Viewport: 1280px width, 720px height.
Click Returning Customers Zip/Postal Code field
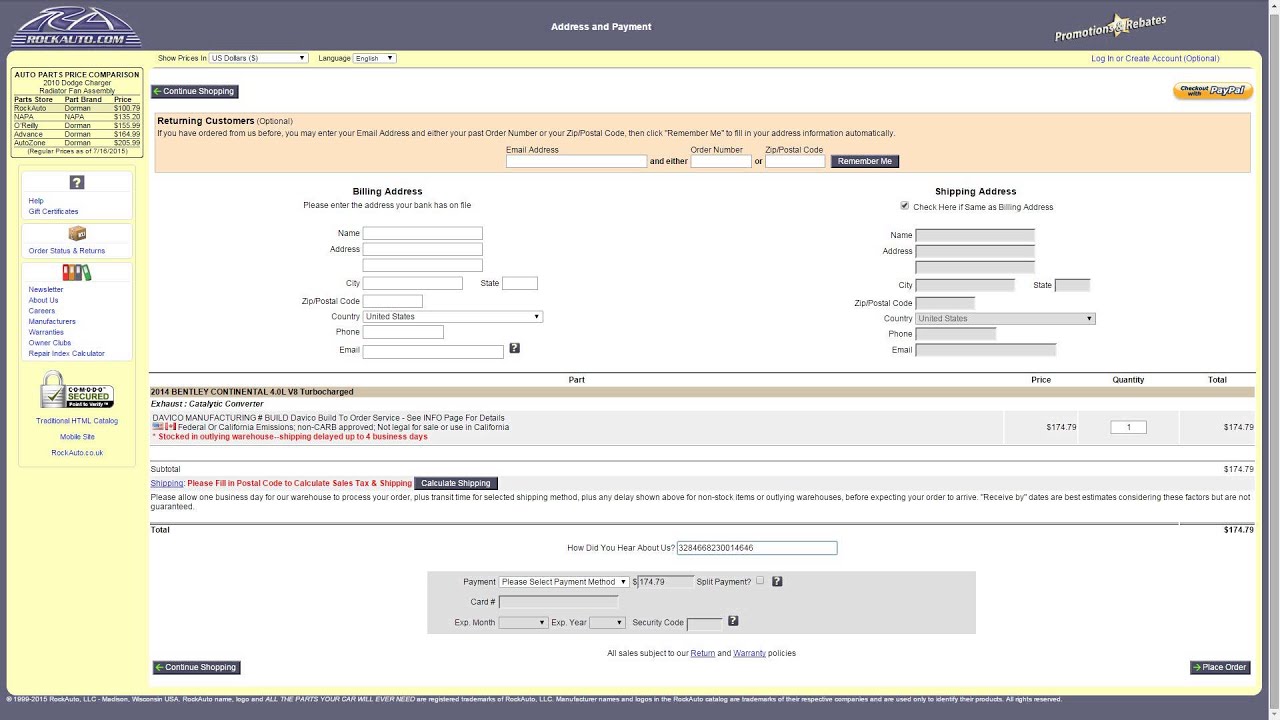795,161
